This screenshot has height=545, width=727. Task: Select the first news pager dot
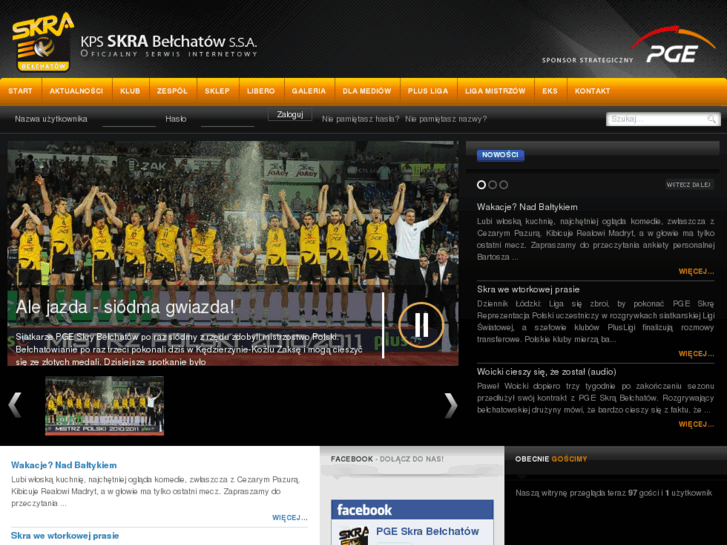click(481, 185)
